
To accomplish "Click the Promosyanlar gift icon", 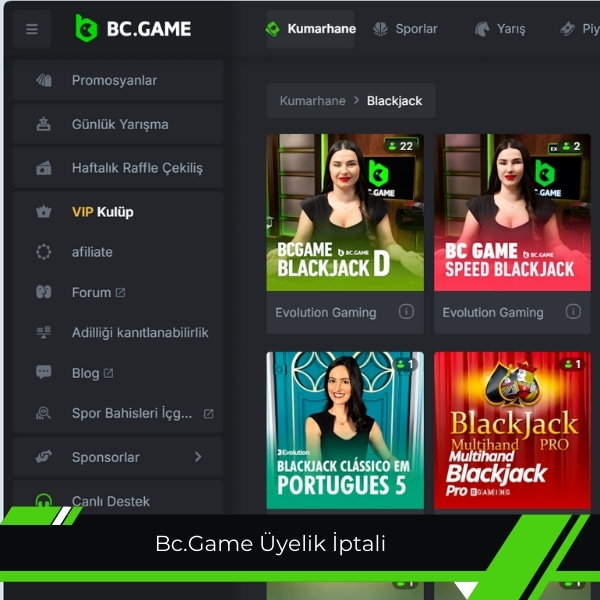I will tap(44, 80).
